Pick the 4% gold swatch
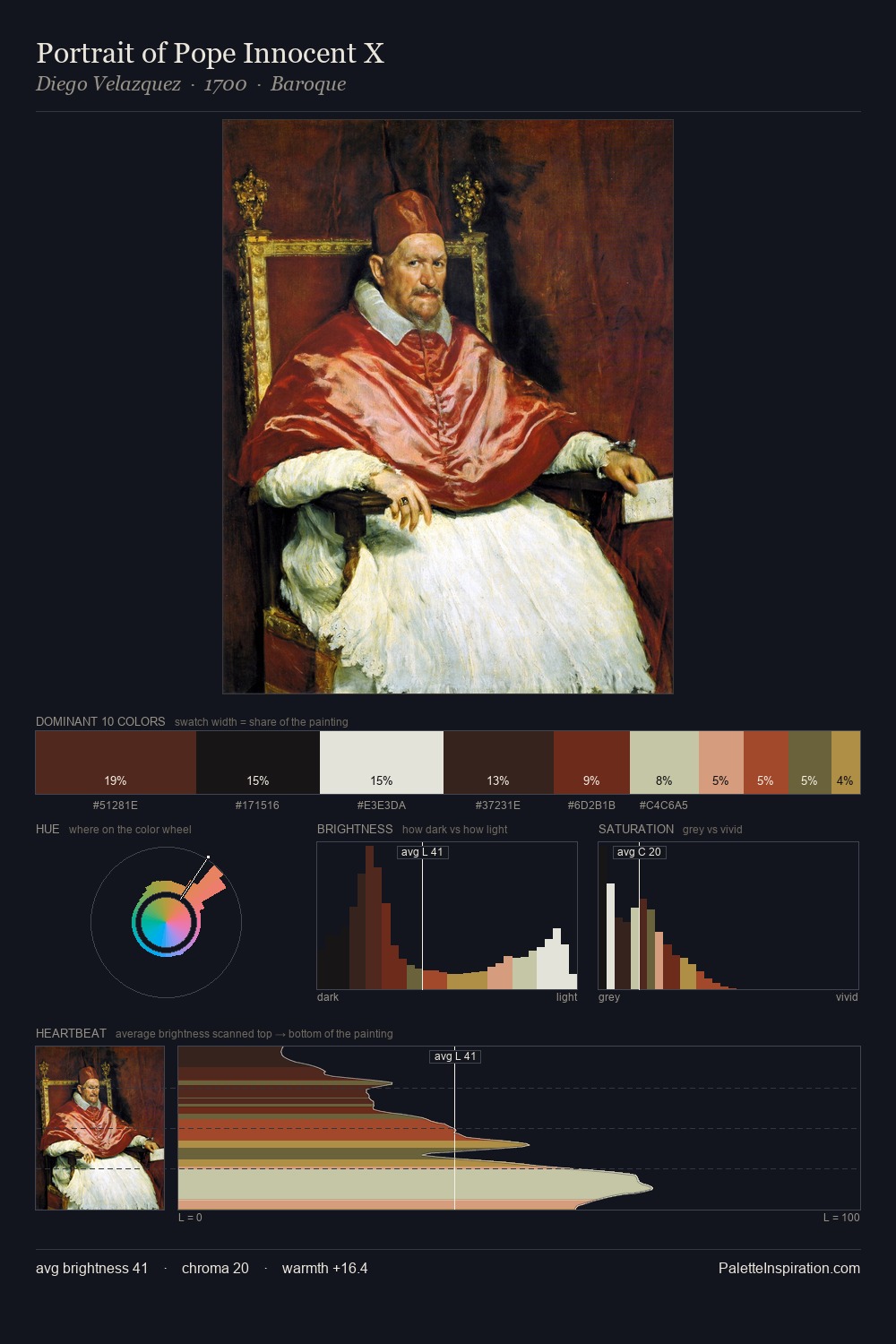Image resolution: width=896 pixels, height=1344 pixels. (x=845, y=762)
